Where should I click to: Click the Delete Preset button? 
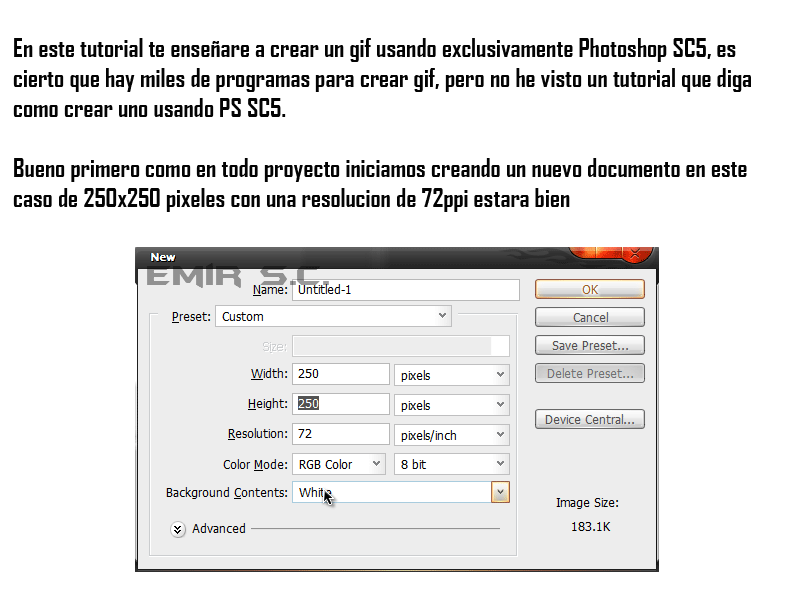tap(589, 373)
